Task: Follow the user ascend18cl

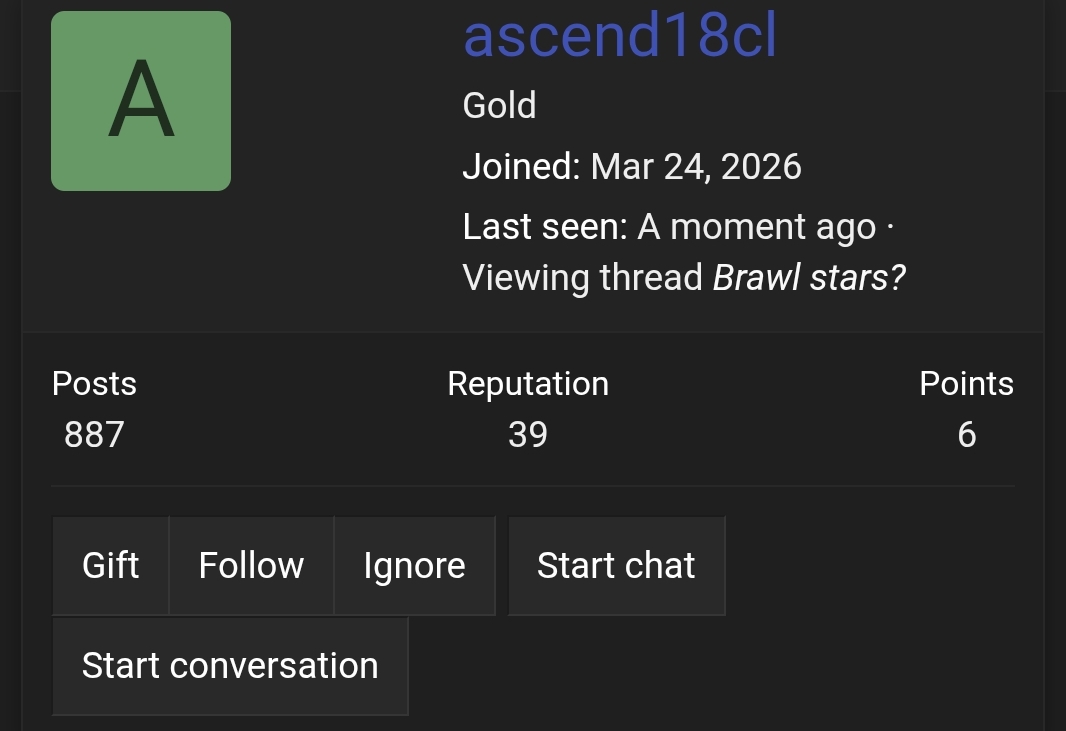Action: (x=251, y=565)
